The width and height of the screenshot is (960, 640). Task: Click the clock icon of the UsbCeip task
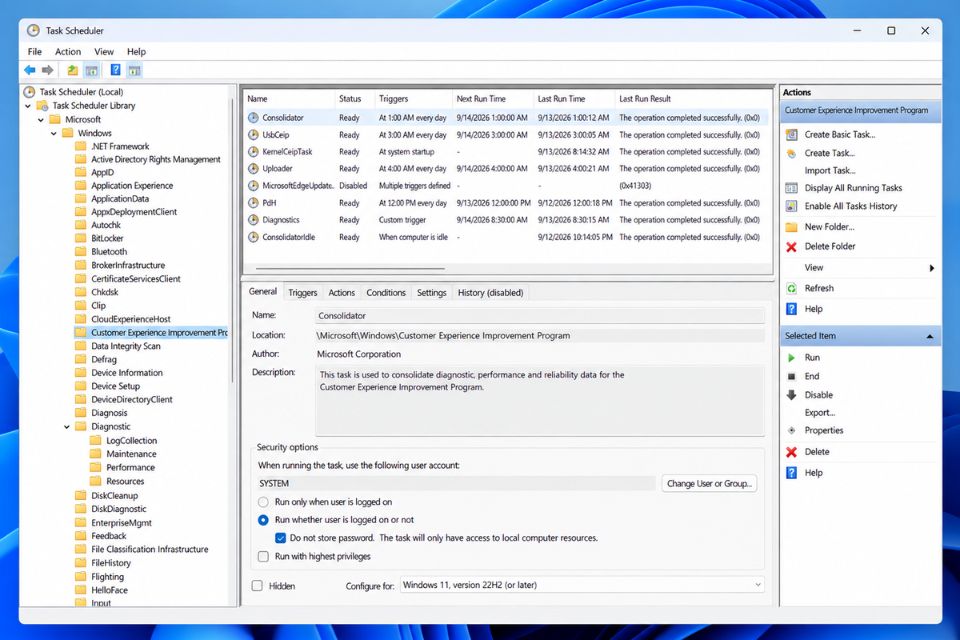253,135
